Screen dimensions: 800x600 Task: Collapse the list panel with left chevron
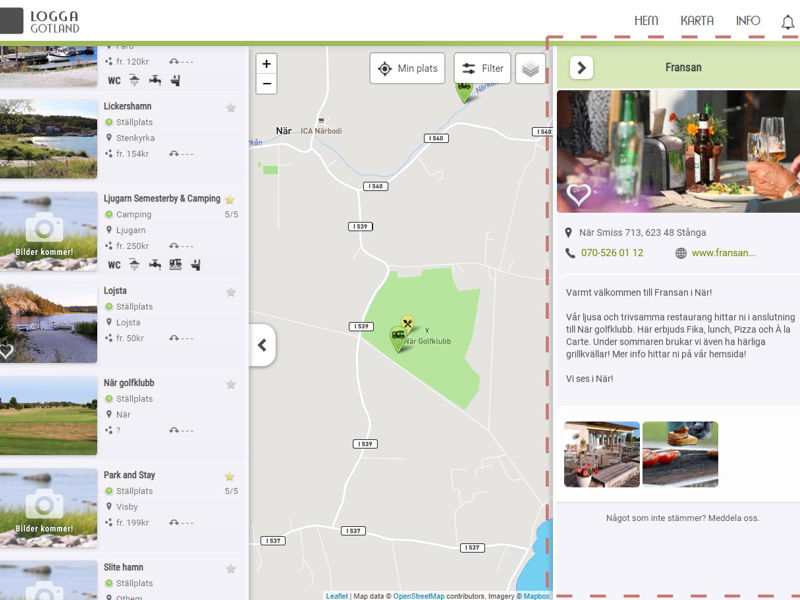click(x=262, y=345)
